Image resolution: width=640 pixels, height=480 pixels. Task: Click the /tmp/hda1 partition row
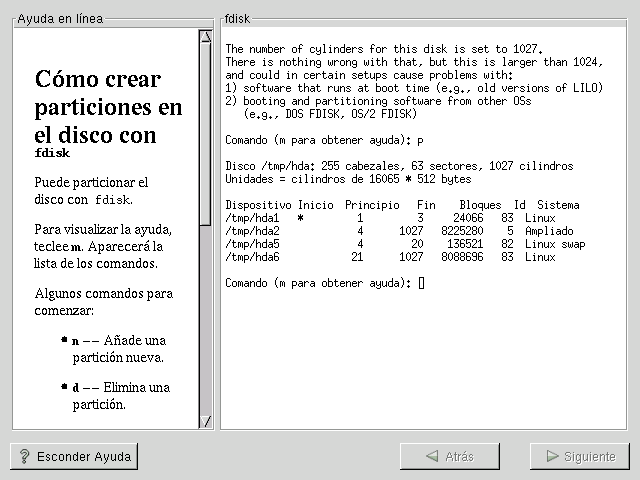click(x=390, y=218)
